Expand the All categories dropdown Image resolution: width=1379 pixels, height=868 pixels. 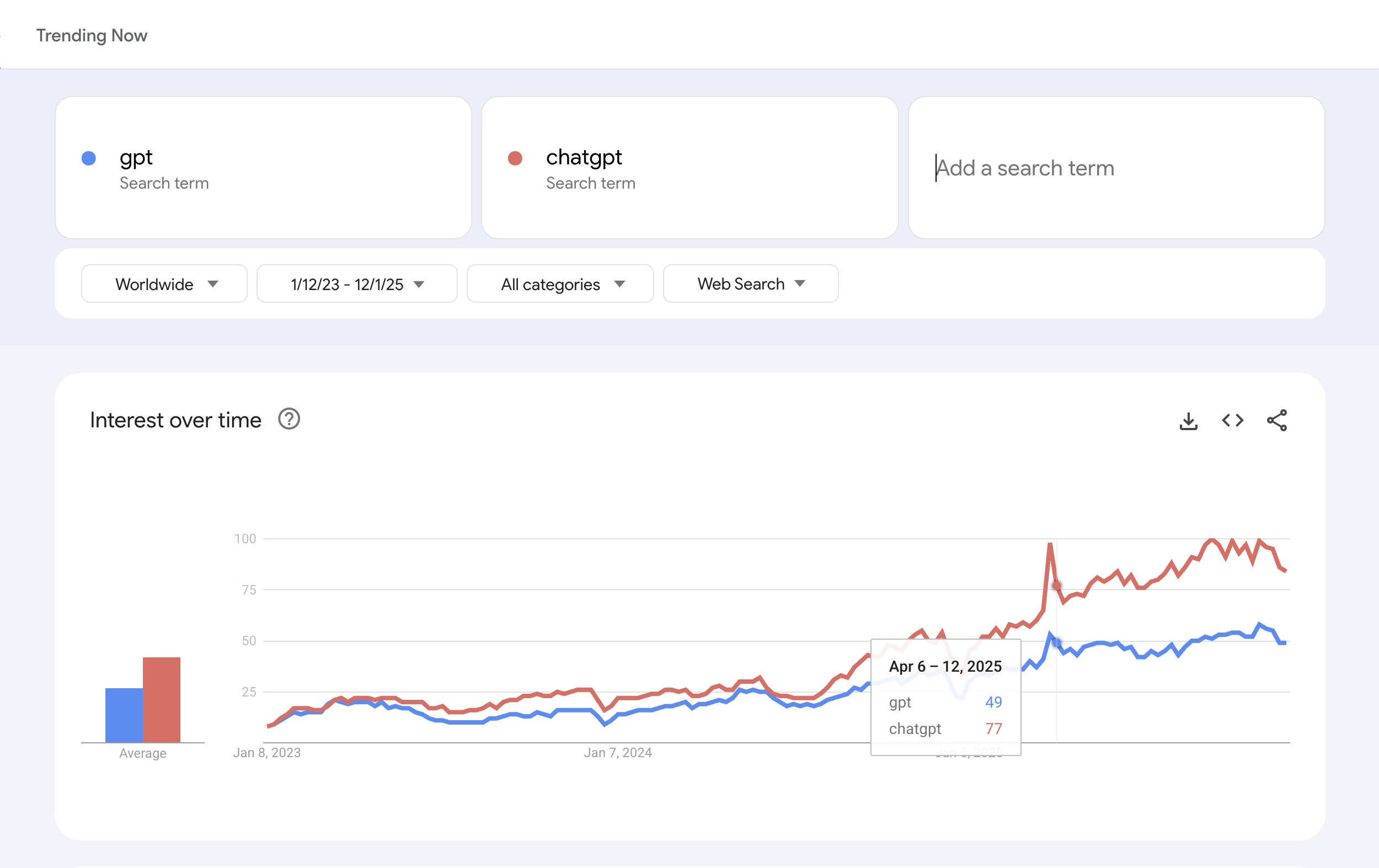point(560,284)
